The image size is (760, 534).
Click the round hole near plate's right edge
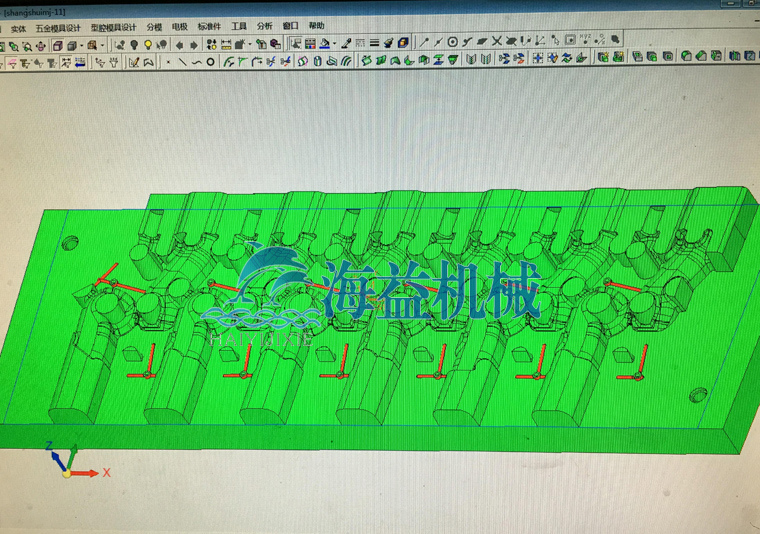click(698, 393)
